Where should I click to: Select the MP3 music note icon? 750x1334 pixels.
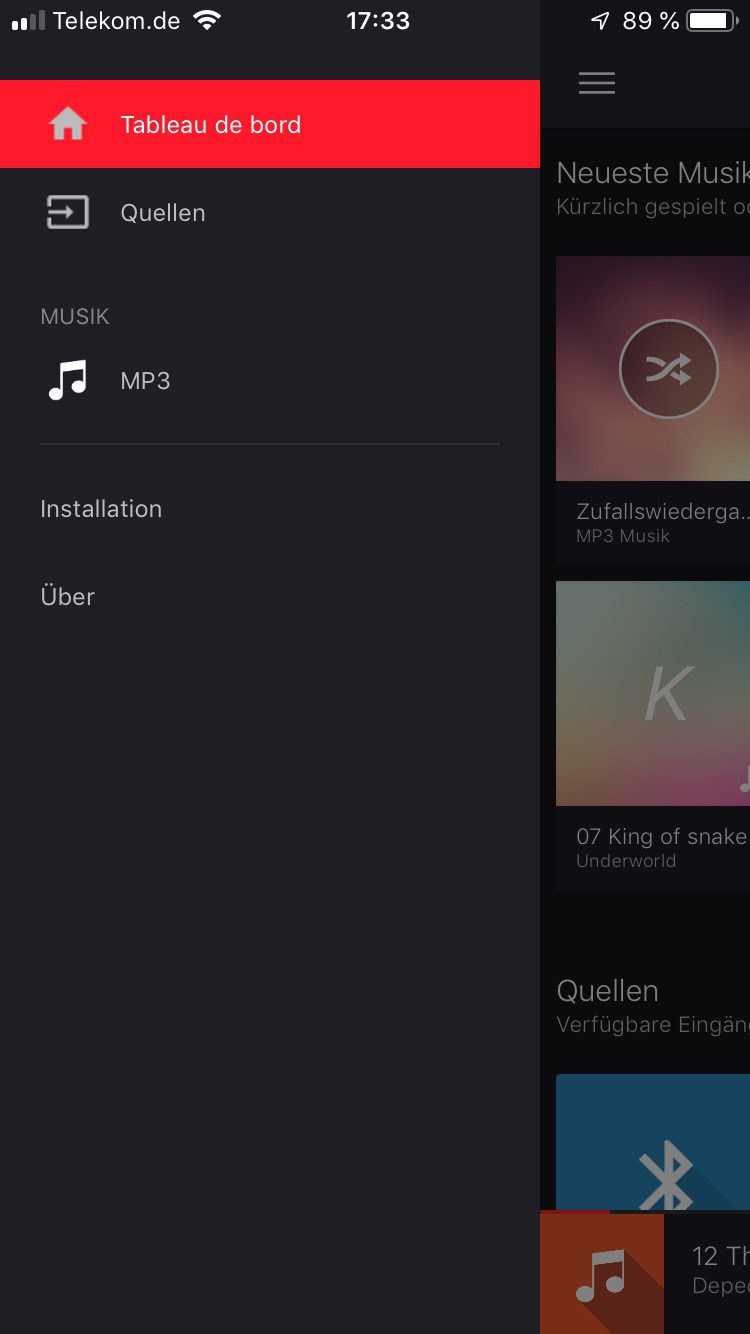pos(68,380)
